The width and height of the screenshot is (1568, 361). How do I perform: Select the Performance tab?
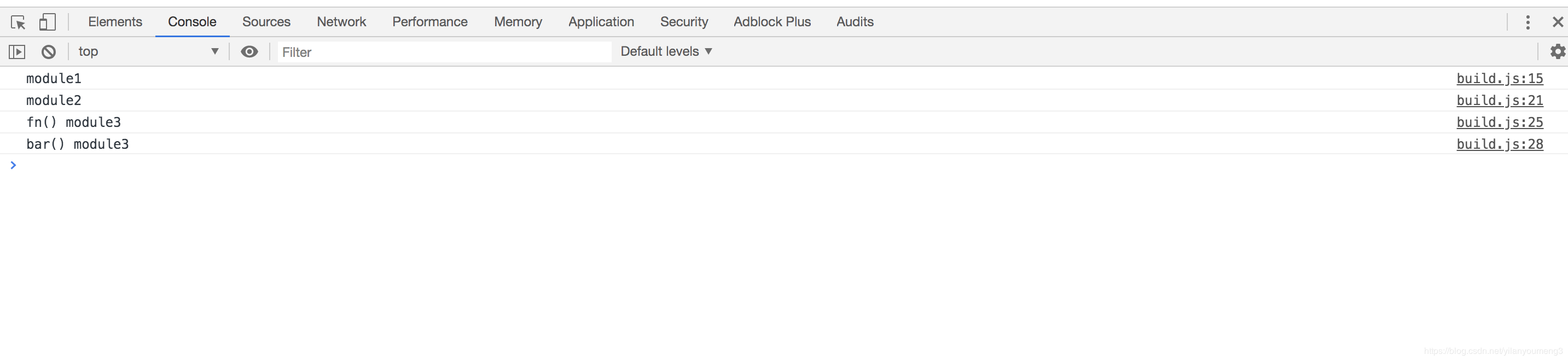(429, 22)
